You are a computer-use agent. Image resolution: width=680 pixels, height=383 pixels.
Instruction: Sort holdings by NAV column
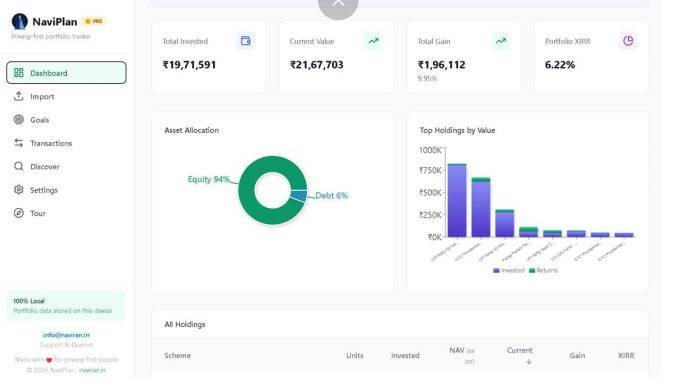pyautogui.click(x=462, y=355)
